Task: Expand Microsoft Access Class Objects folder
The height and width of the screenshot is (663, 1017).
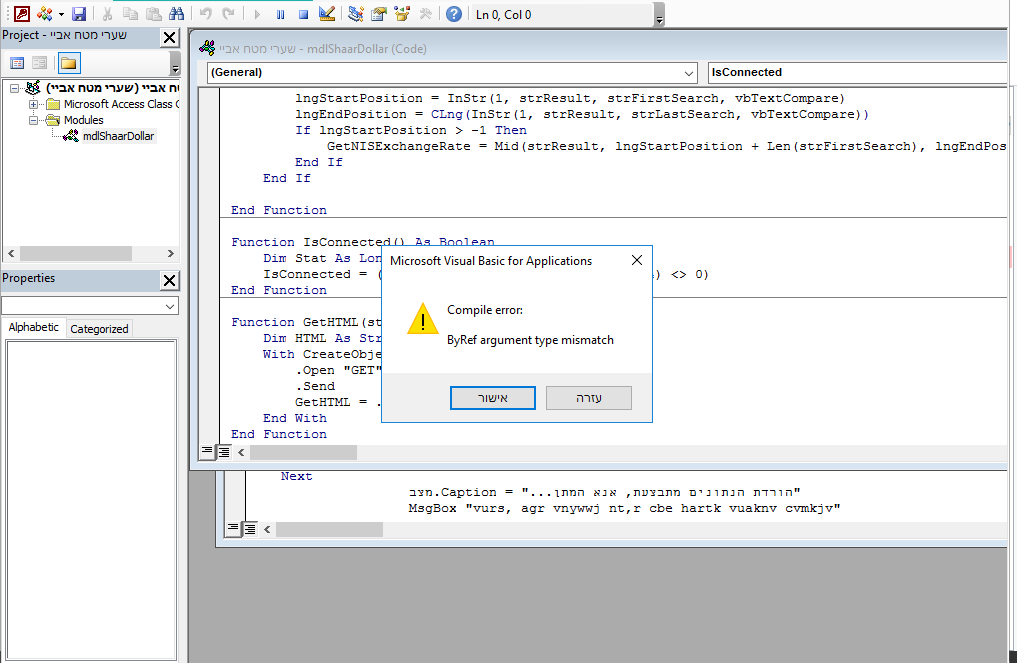Action: (x=33, y=104)
